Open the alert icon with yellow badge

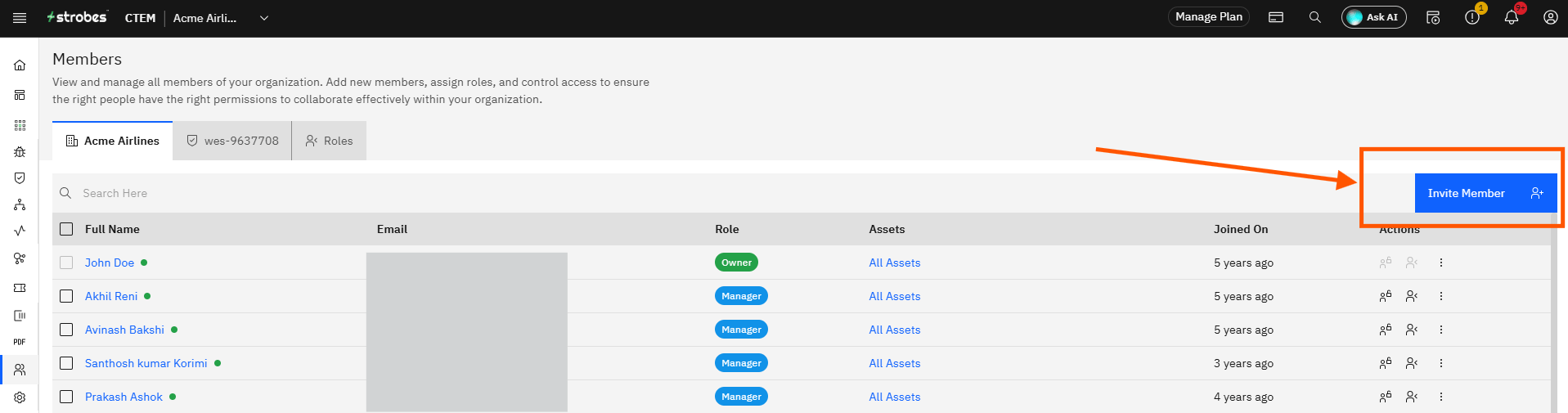tap(1473, 16)
